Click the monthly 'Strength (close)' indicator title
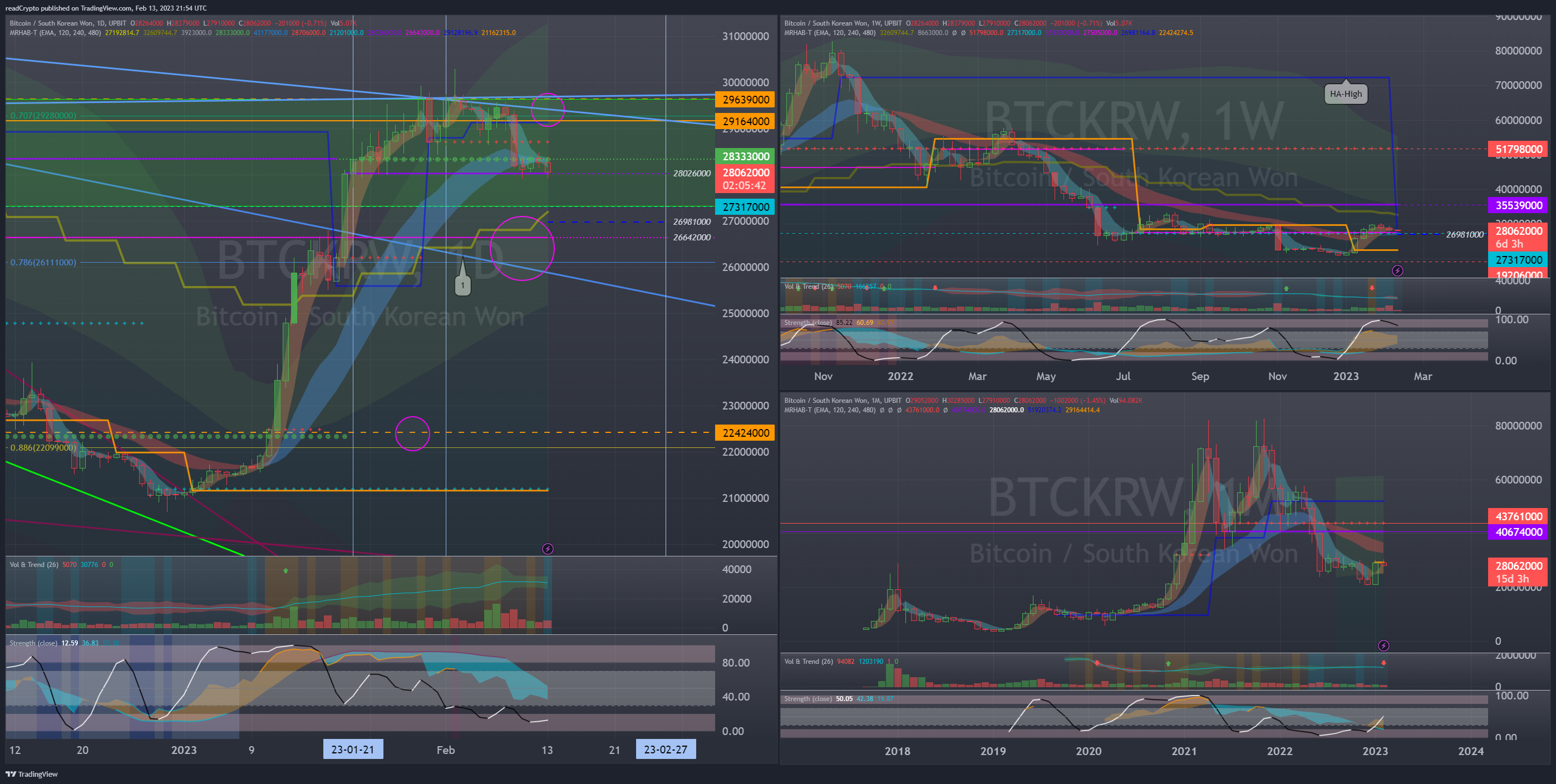1556x784 pixels. (807, 699)
